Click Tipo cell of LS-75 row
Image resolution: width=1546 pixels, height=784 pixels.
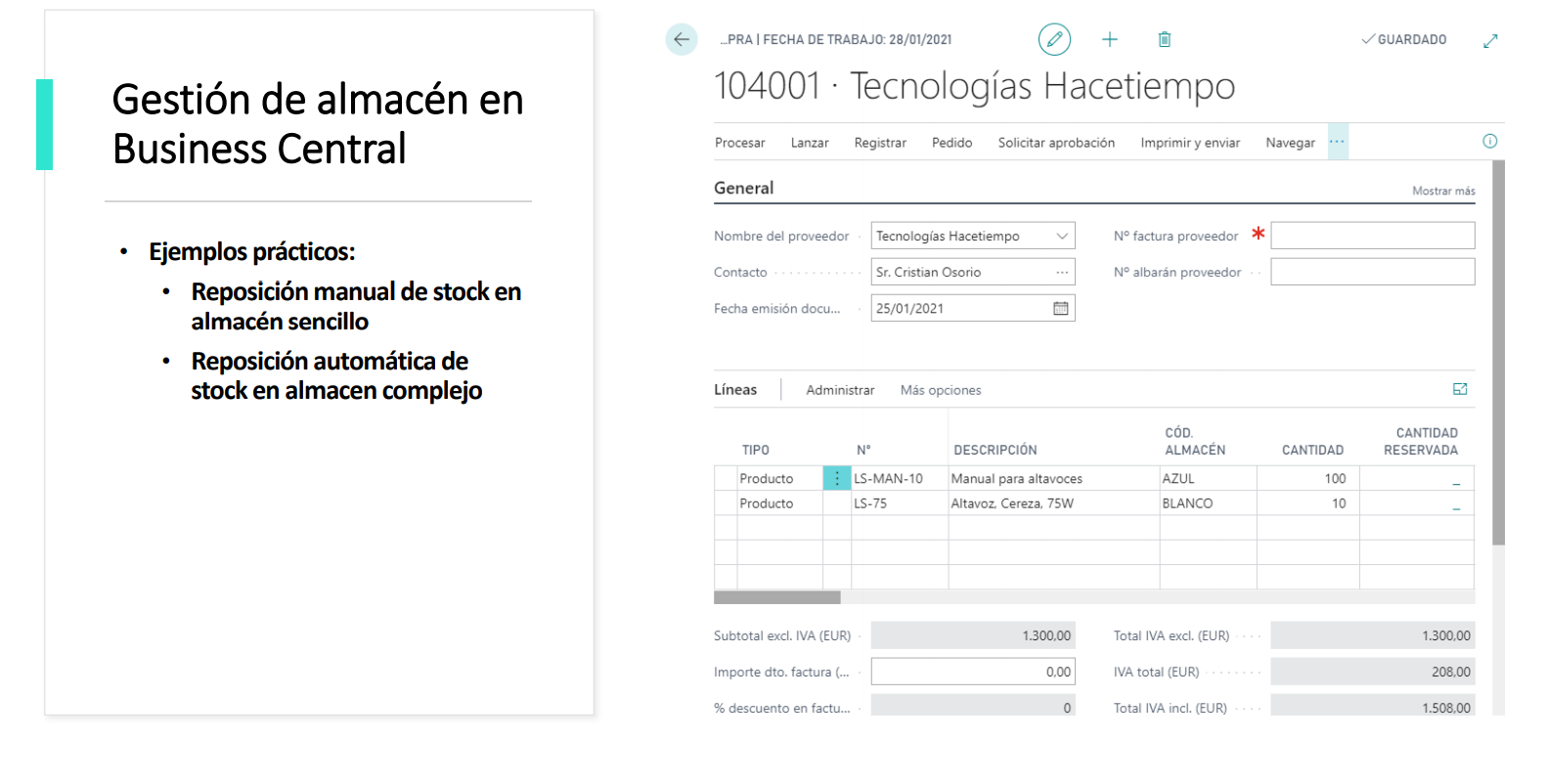coord(779,503)
